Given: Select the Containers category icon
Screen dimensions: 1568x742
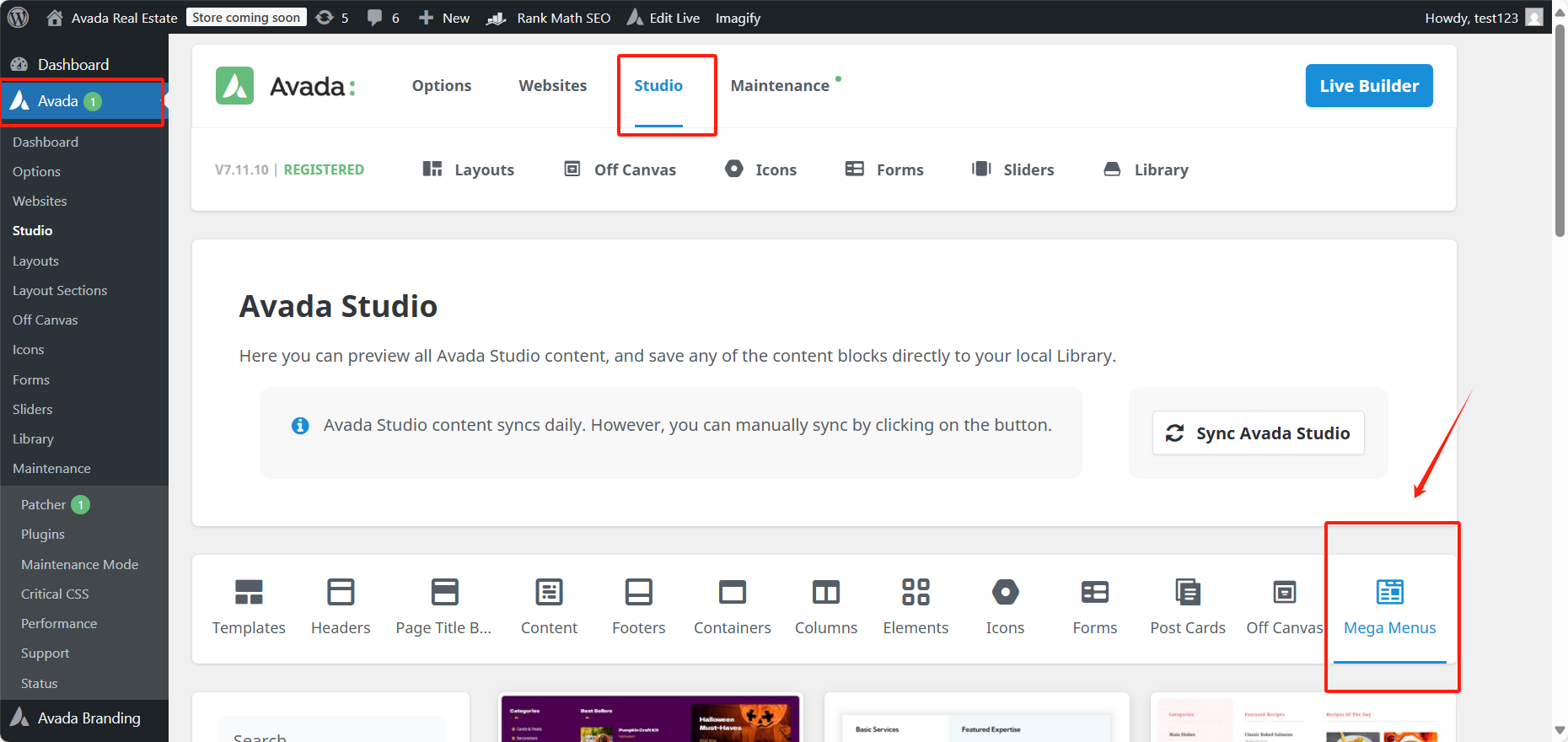Looking at the screenshot, I should click(x=732, y=592).
